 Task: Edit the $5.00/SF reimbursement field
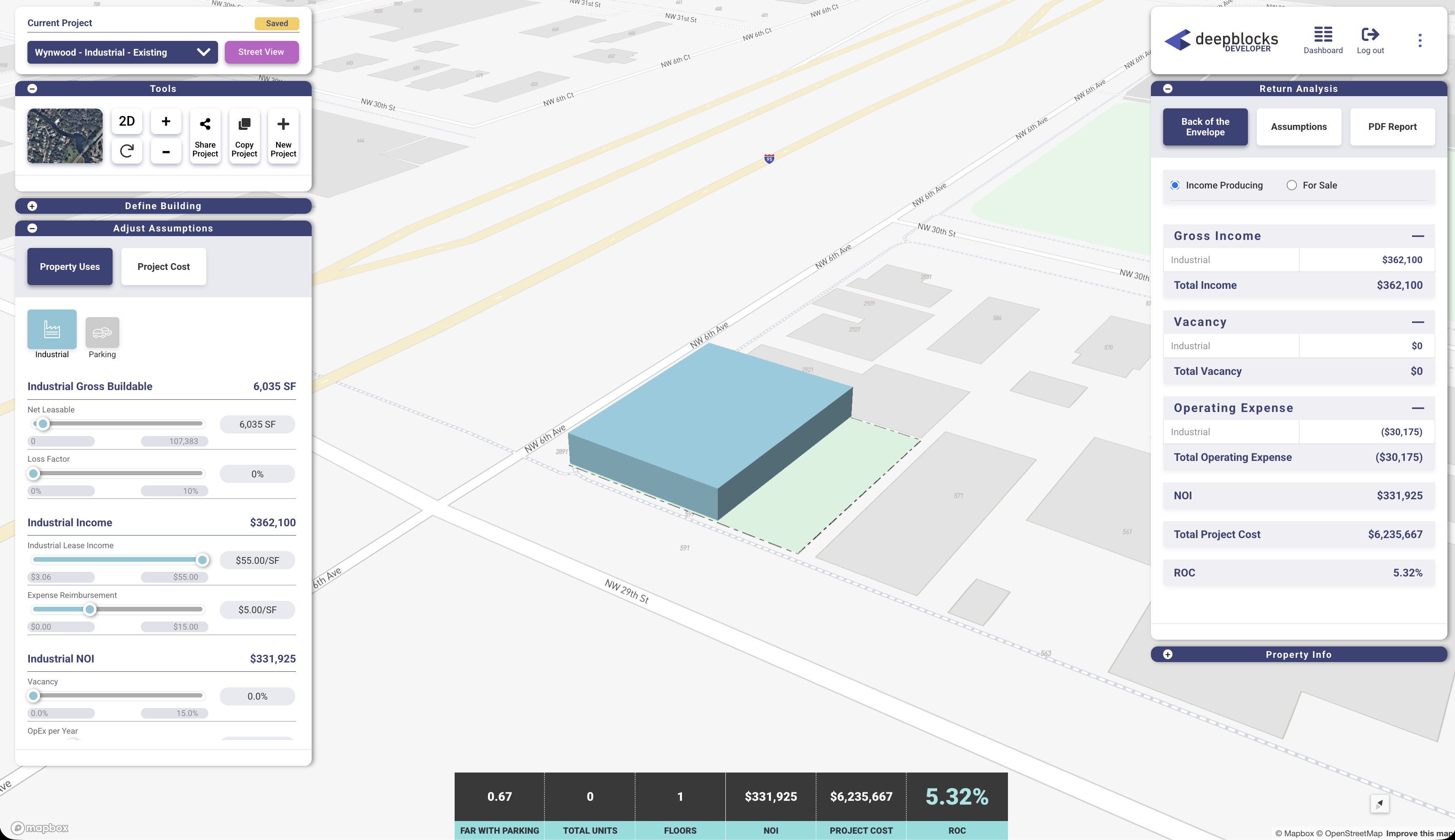click(257, 610)
